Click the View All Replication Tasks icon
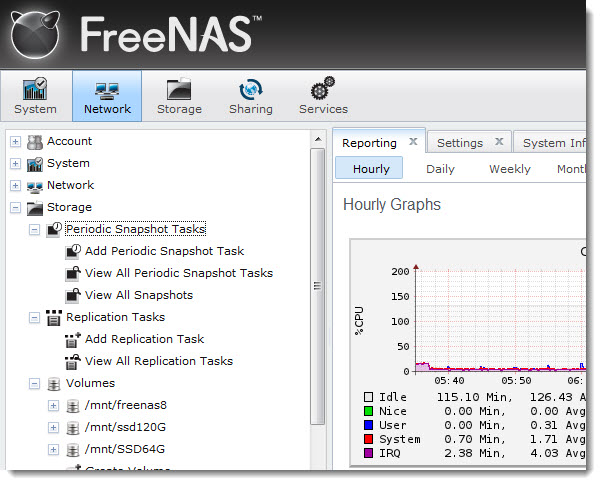This screenshot has height=485, width=601. click(x=73, y=362)
